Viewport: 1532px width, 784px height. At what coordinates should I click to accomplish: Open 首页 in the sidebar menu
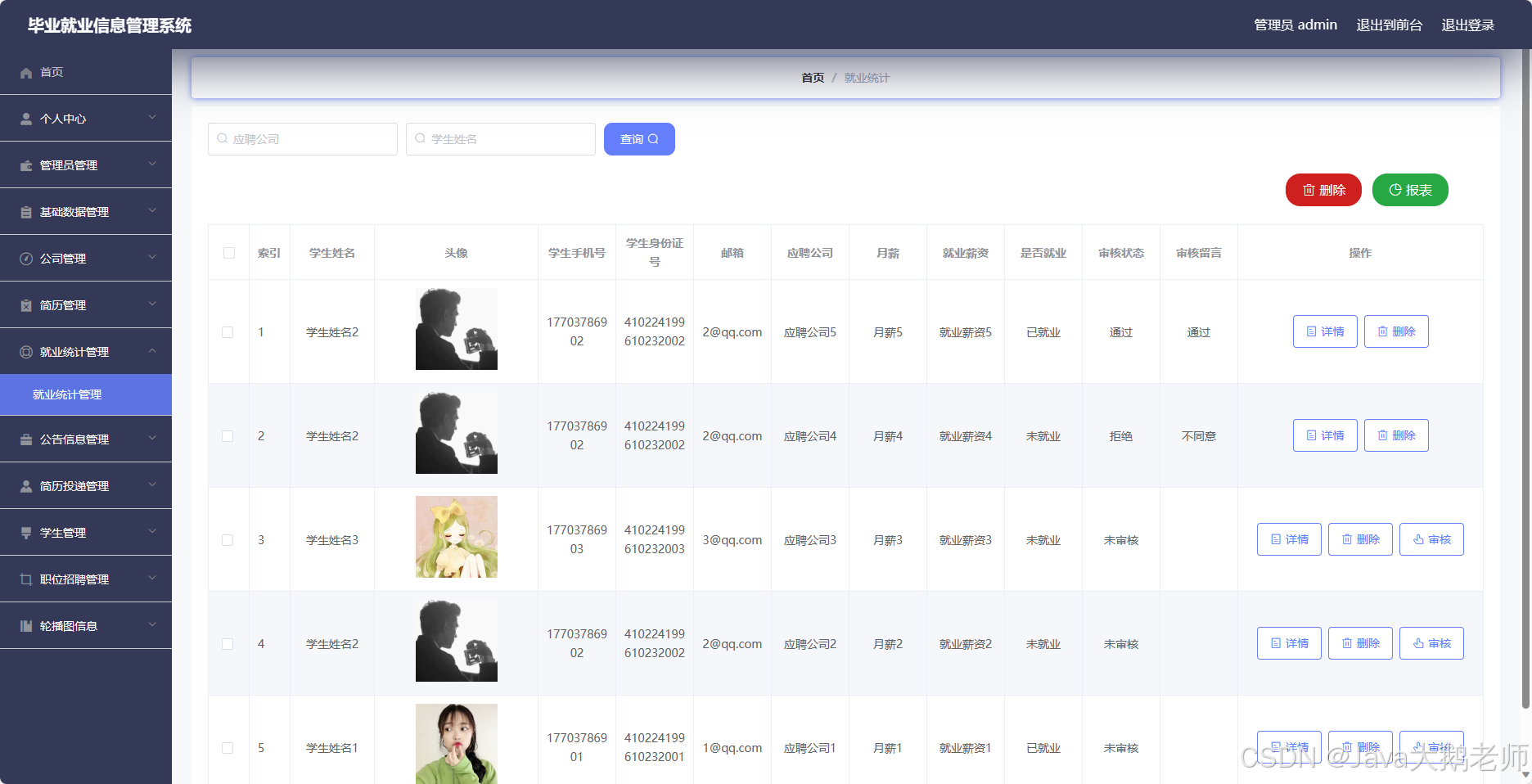point(86,72)
